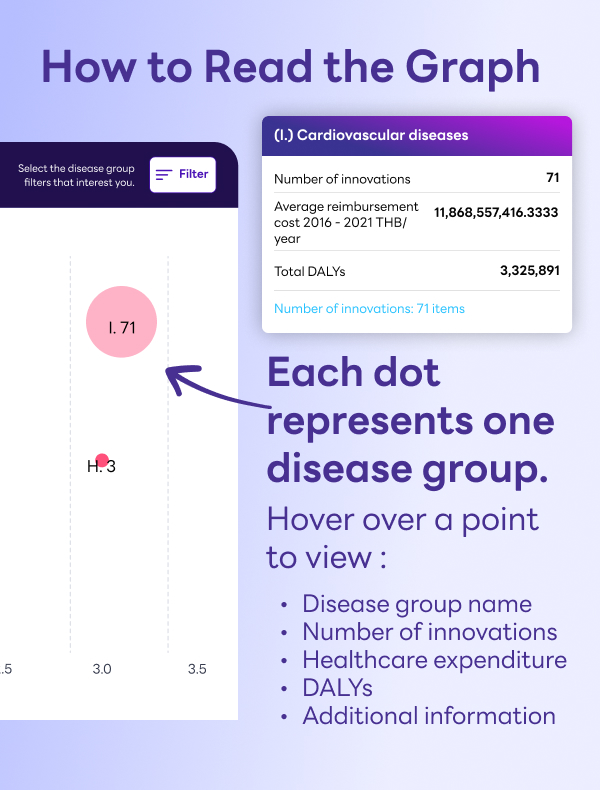Select the large pink I. 71 bubble
Screen dimensions: 600x790
pyautogui.click(x=121, y=322)
